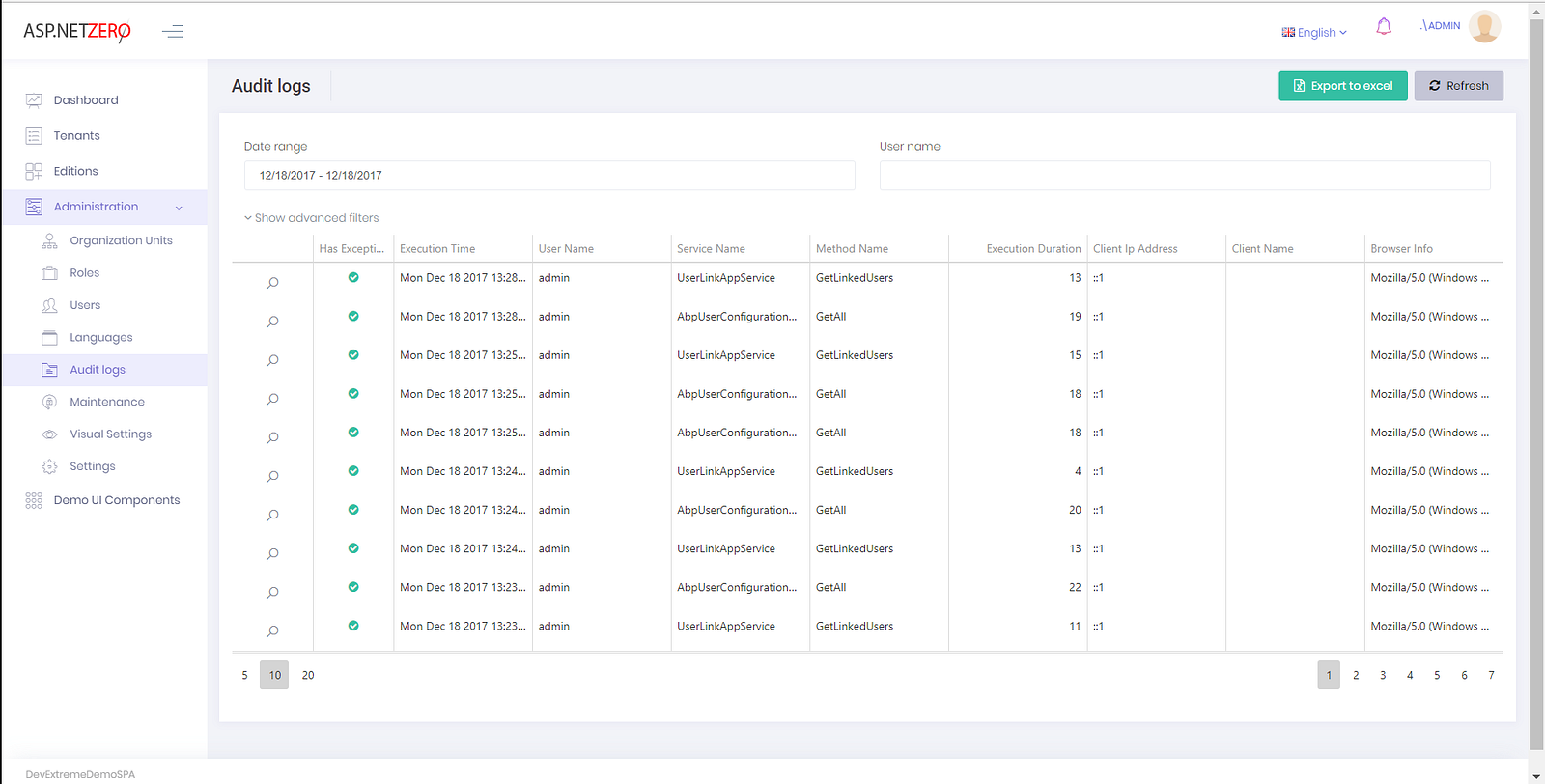Click the Administration sliders icon

pyautogui.click(x=34, y=207)
